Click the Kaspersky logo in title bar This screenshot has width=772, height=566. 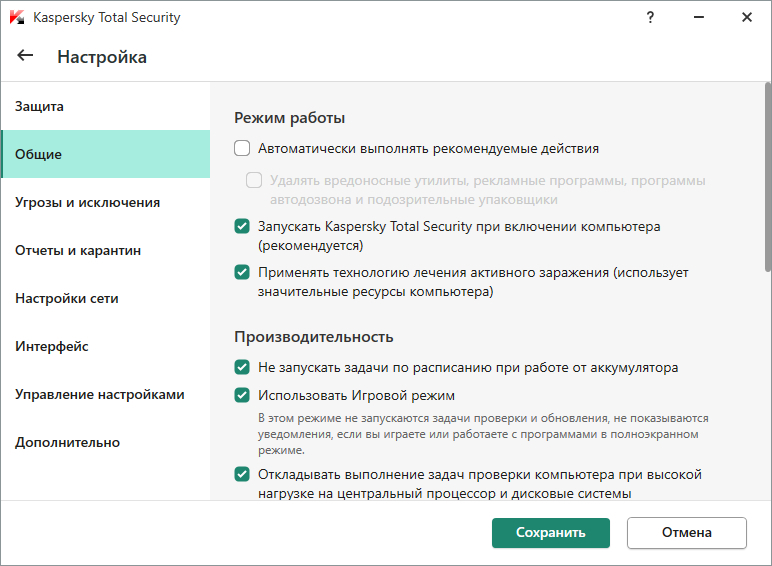16,18
